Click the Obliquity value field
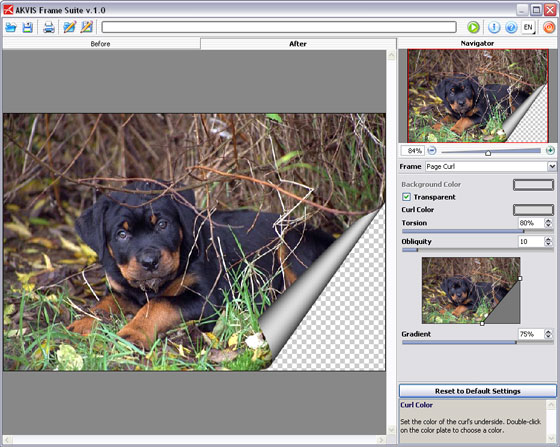The height and width of the screenshot is (447, 560). pyautogui.click(x=531, y=242)
